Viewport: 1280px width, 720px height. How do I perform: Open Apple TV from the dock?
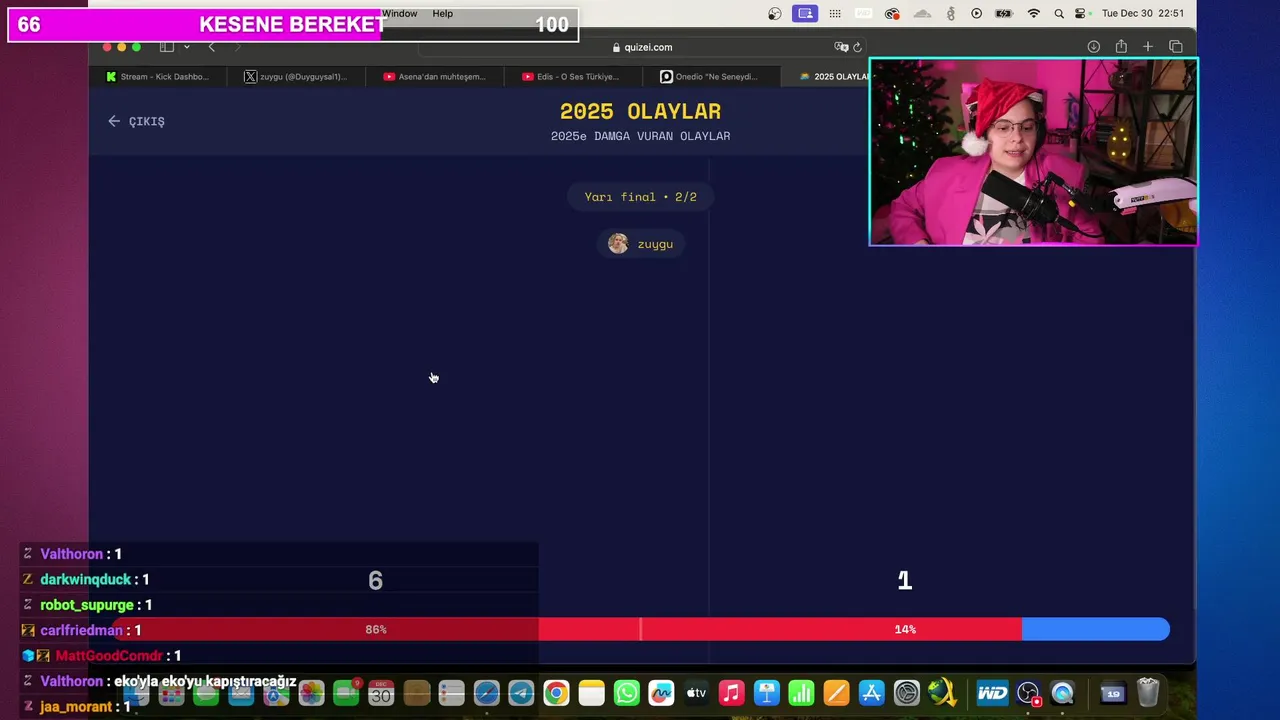(696, 693)
